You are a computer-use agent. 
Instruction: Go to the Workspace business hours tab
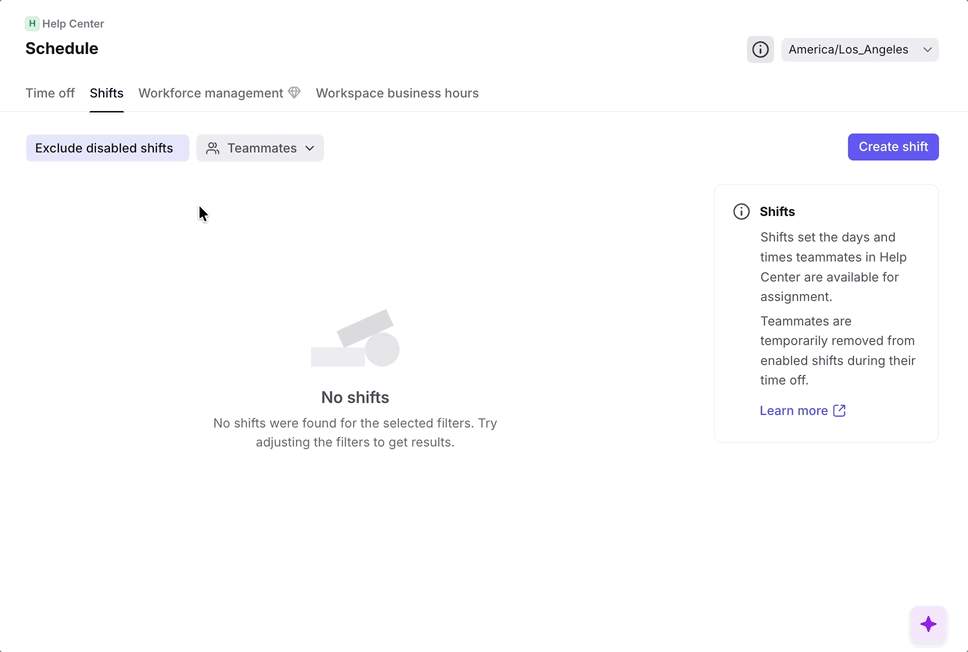pyautogui.click(x=397, y=93)
